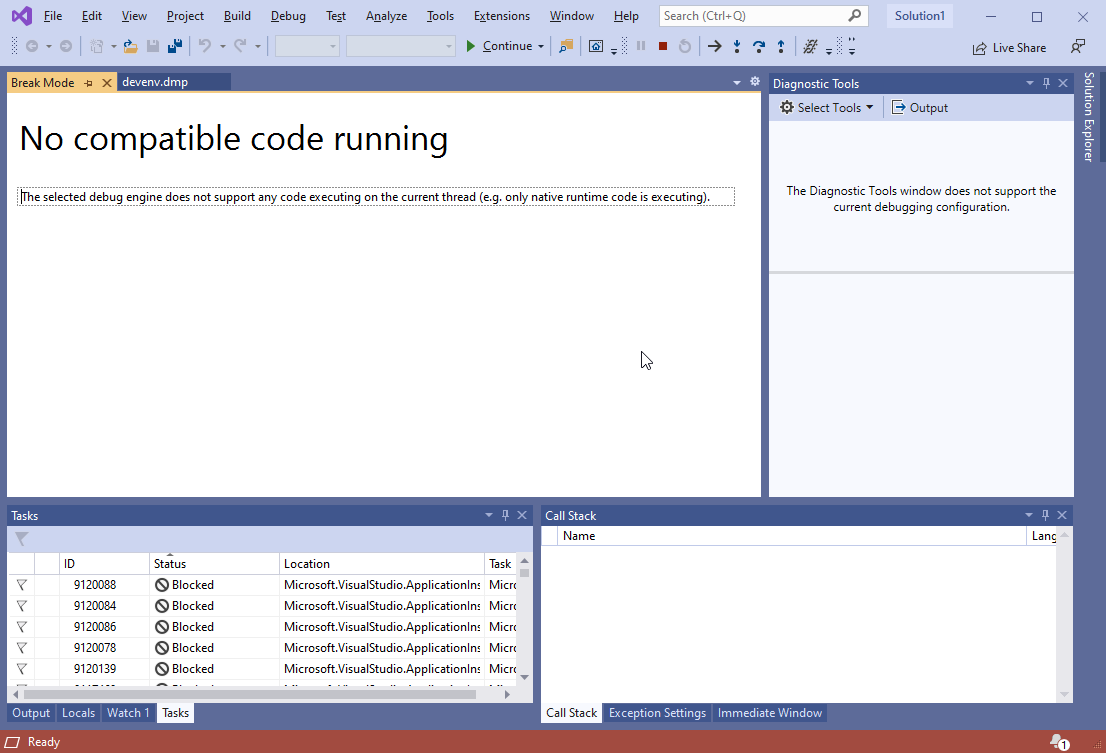Open the Send Feedback icon
Image resolution: width=1106 pixels, height=753 pixels.
pos(1078,47)
